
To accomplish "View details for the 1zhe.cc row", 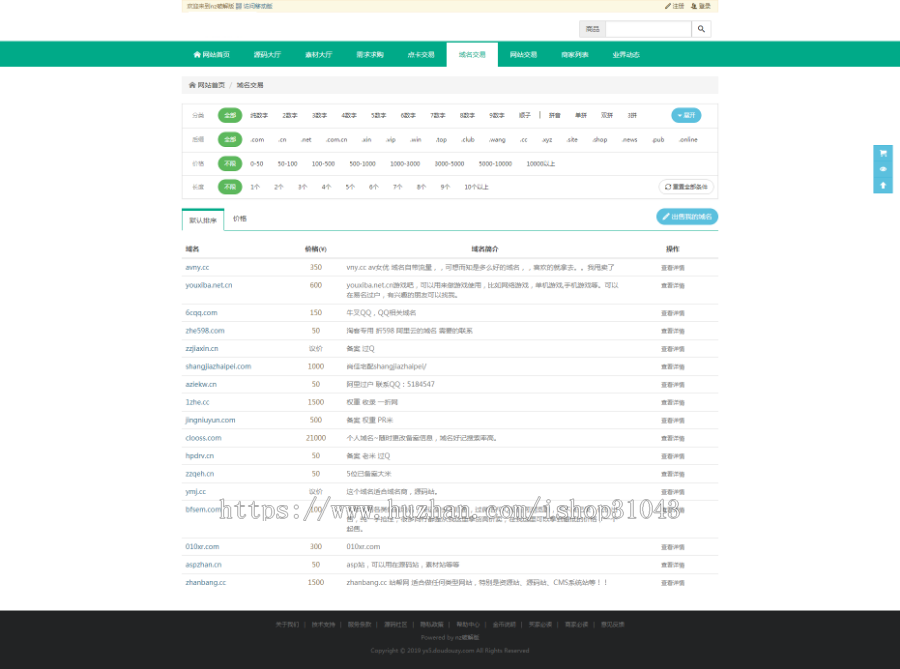I will point(673,403).
